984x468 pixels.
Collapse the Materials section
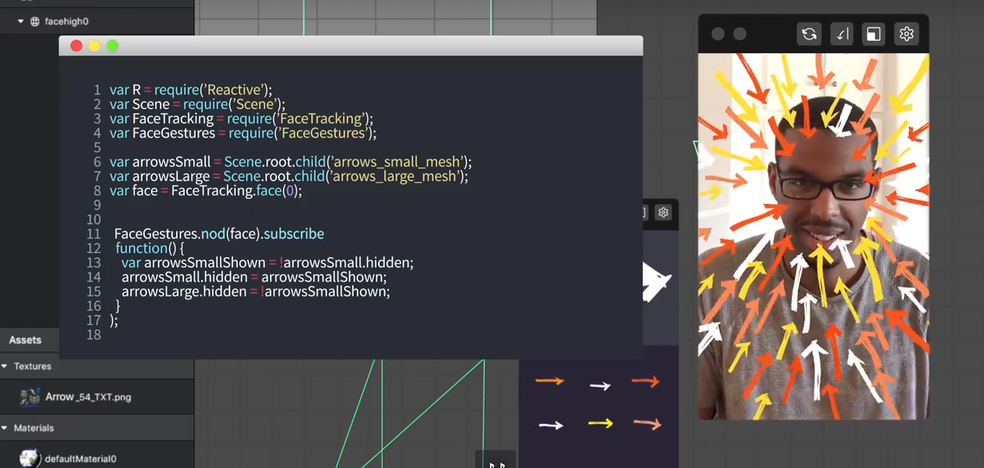tap(6, 428)
